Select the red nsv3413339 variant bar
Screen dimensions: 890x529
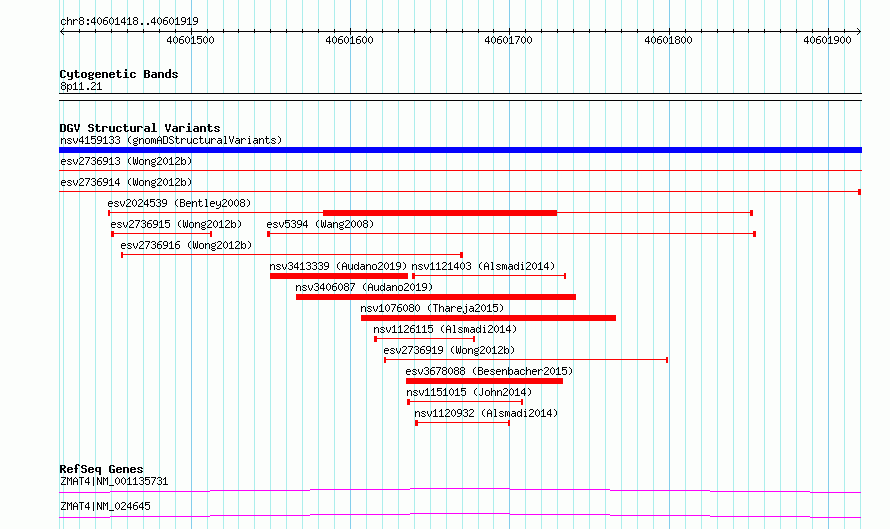point(339,276)
